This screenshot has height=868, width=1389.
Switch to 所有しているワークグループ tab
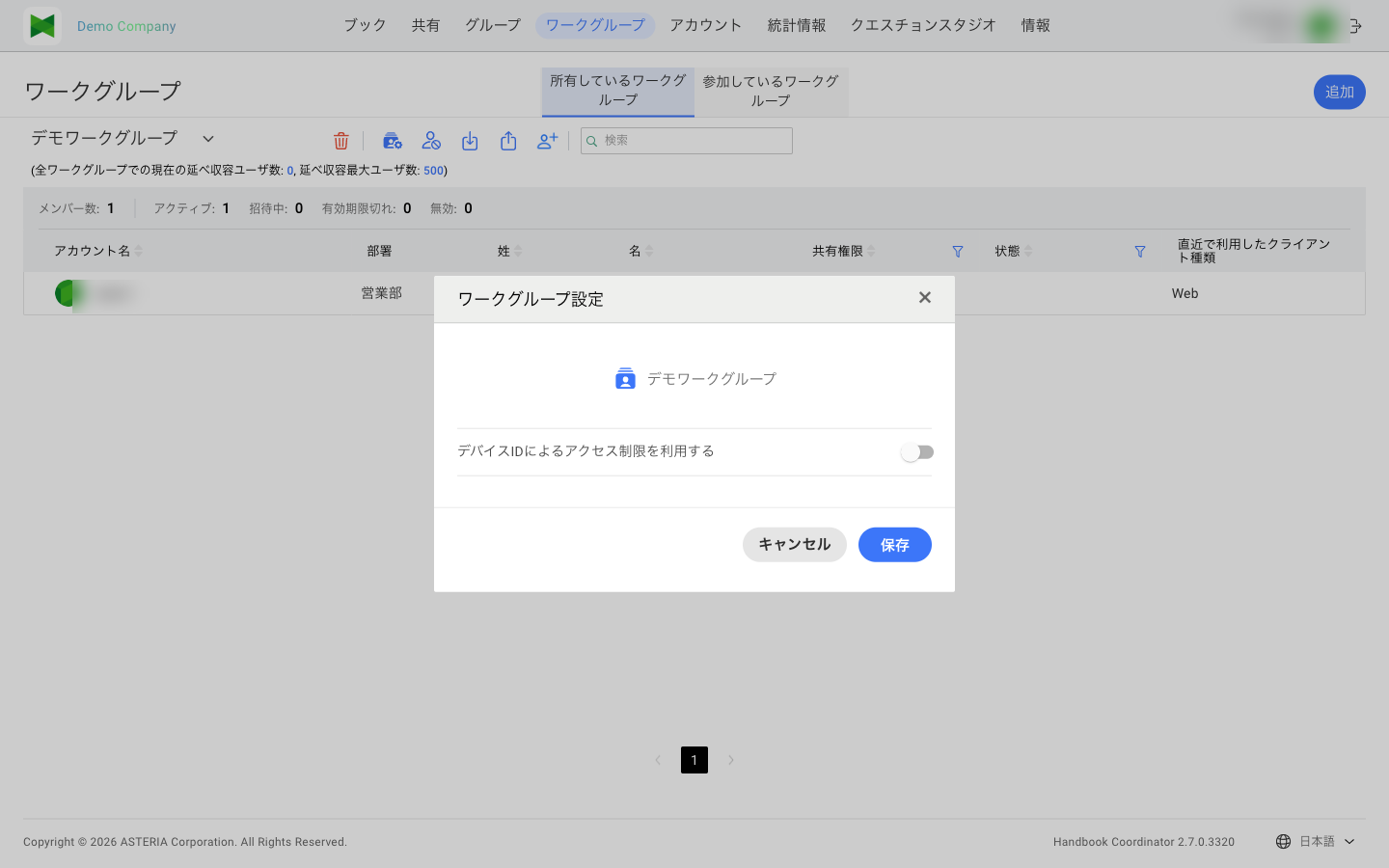[618, 91]
